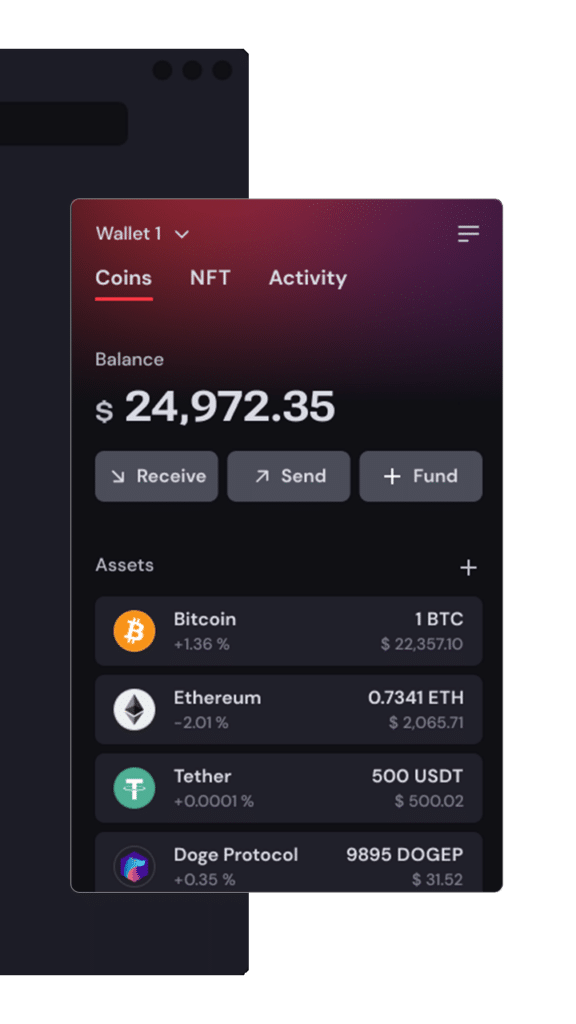Screen dimensions: 576x1024
Task: Click the Fund button
Action: (421, 476)
